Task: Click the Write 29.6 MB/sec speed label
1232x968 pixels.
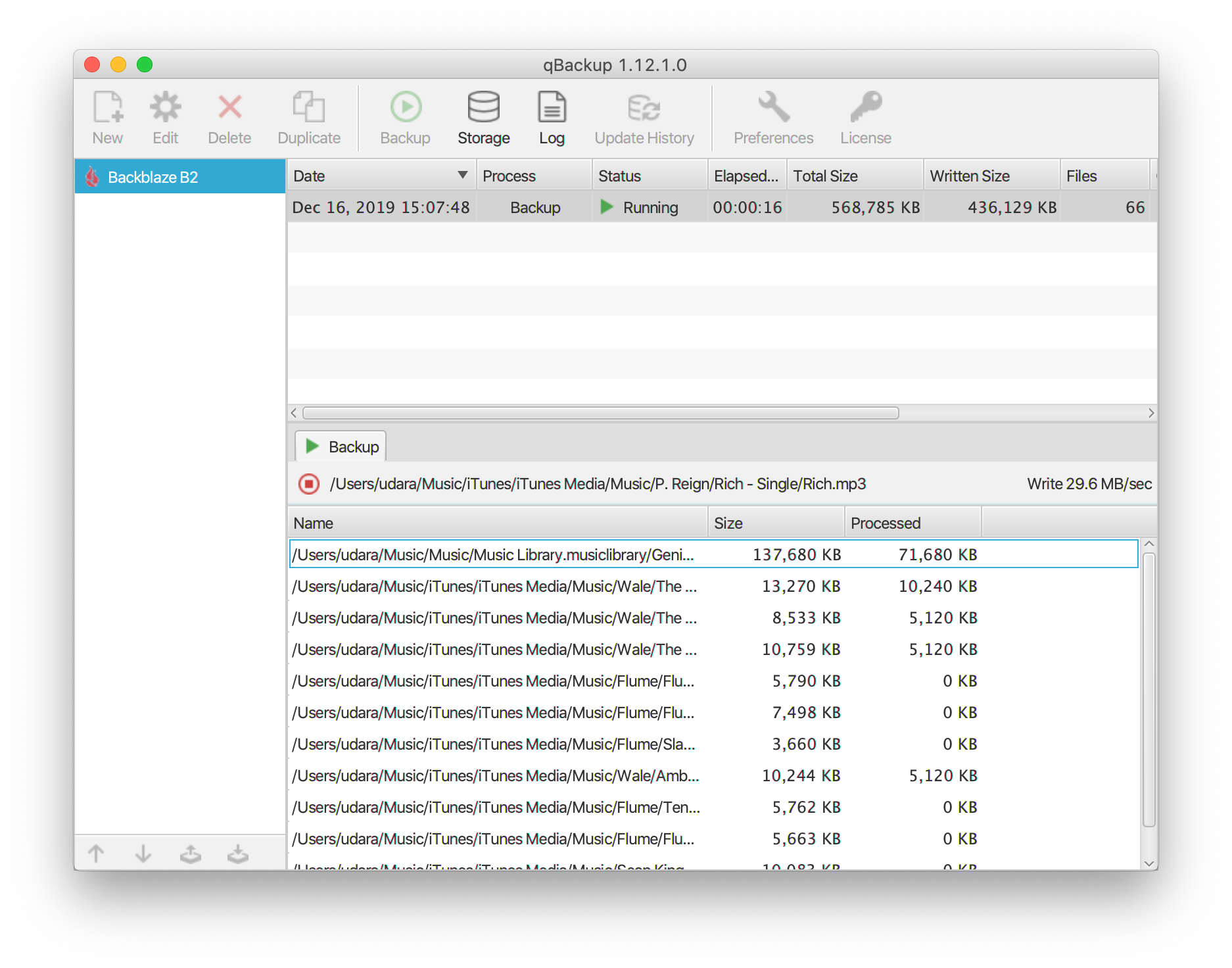Action: (x=1089, y=484)
